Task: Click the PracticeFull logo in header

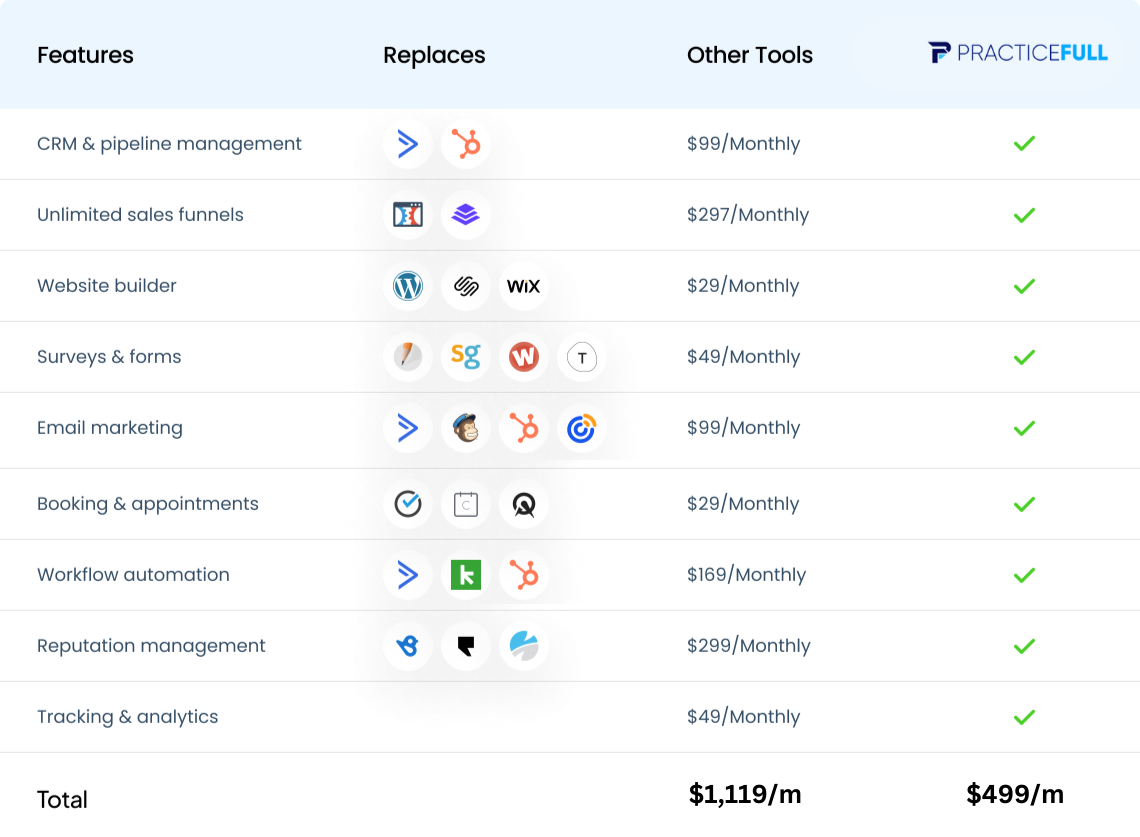Action: point(1018,53)
